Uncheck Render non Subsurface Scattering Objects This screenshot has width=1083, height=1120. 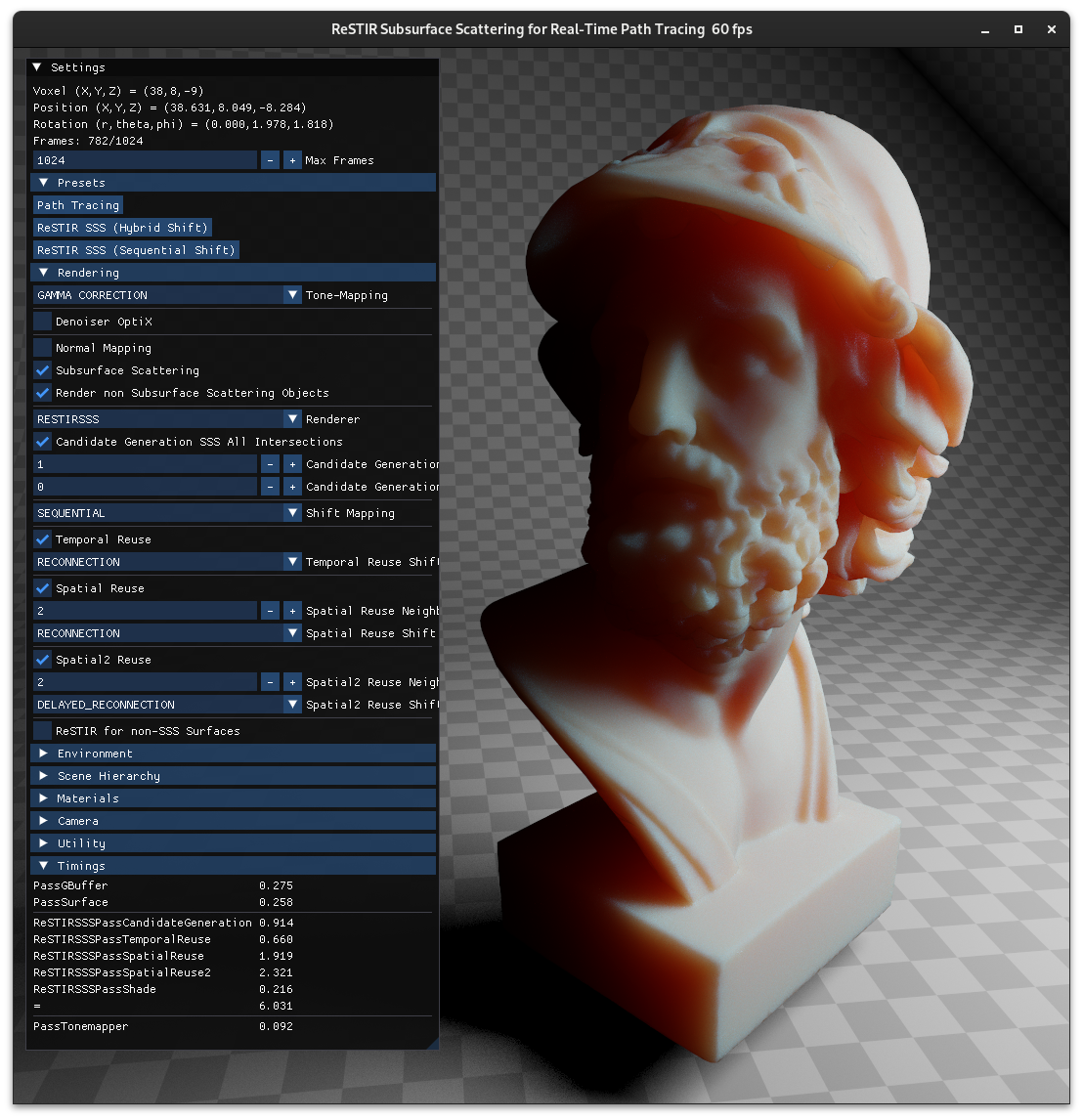(43, 393)
